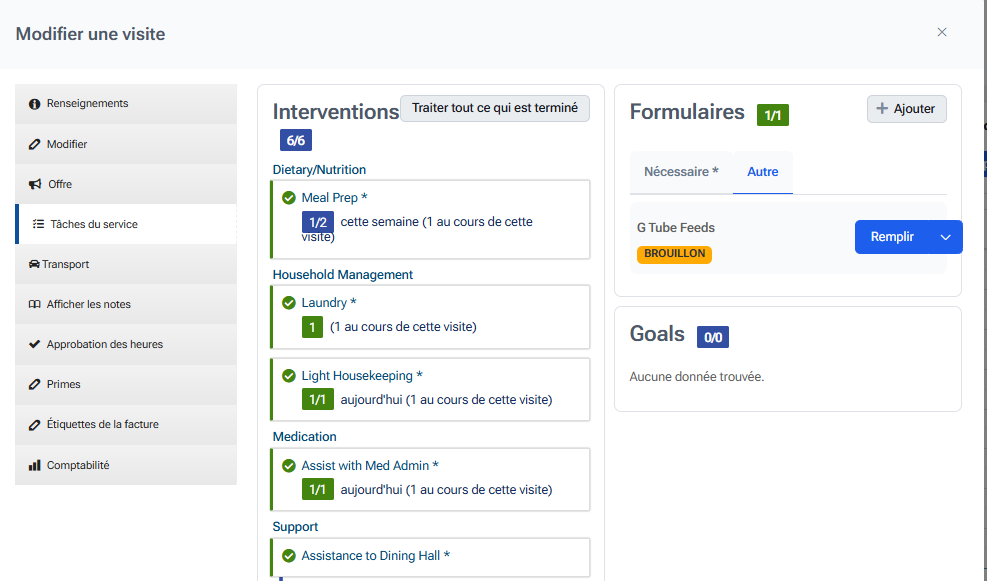Expand the Assistance to Dining Hall card

[x=430, y=556]
